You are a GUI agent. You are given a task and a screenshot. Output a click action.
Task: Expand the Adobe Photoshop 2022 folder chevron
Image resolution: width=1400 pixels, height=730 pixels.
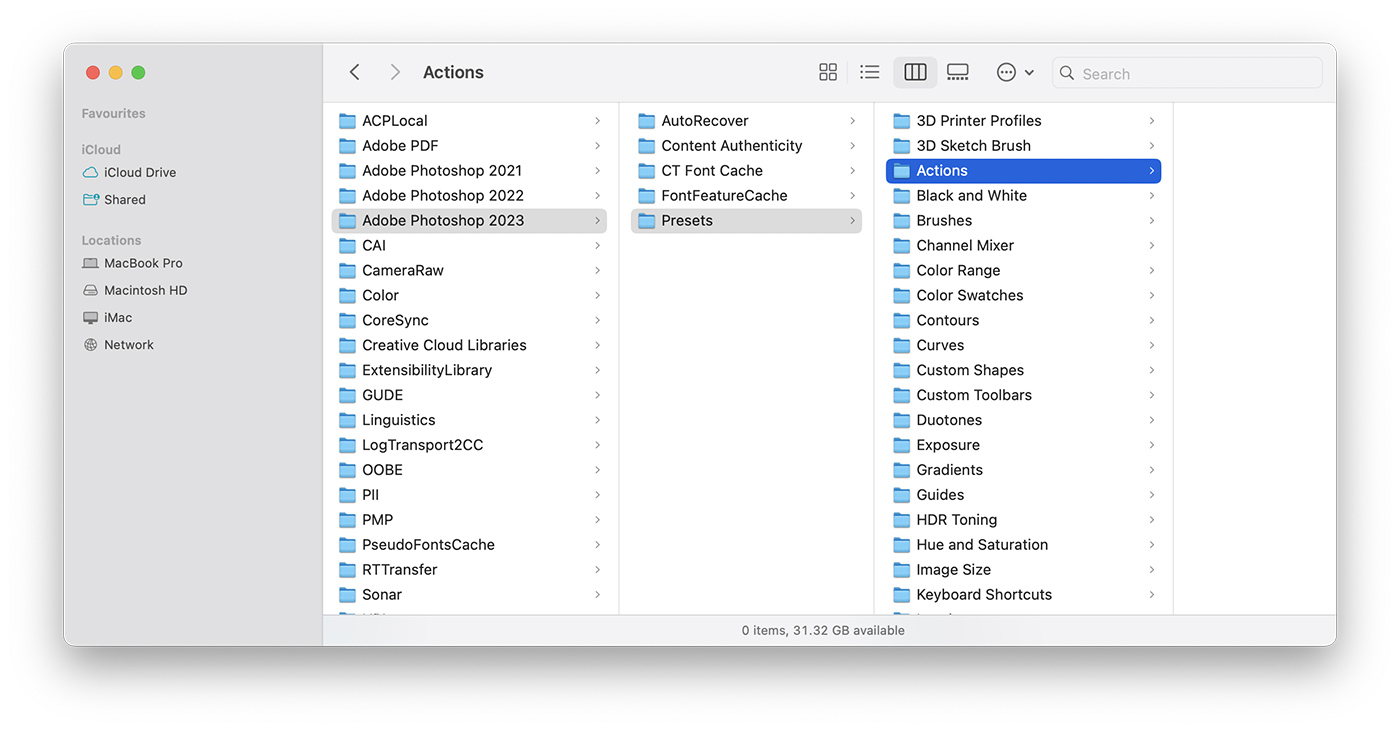click(x=597, y=196)
